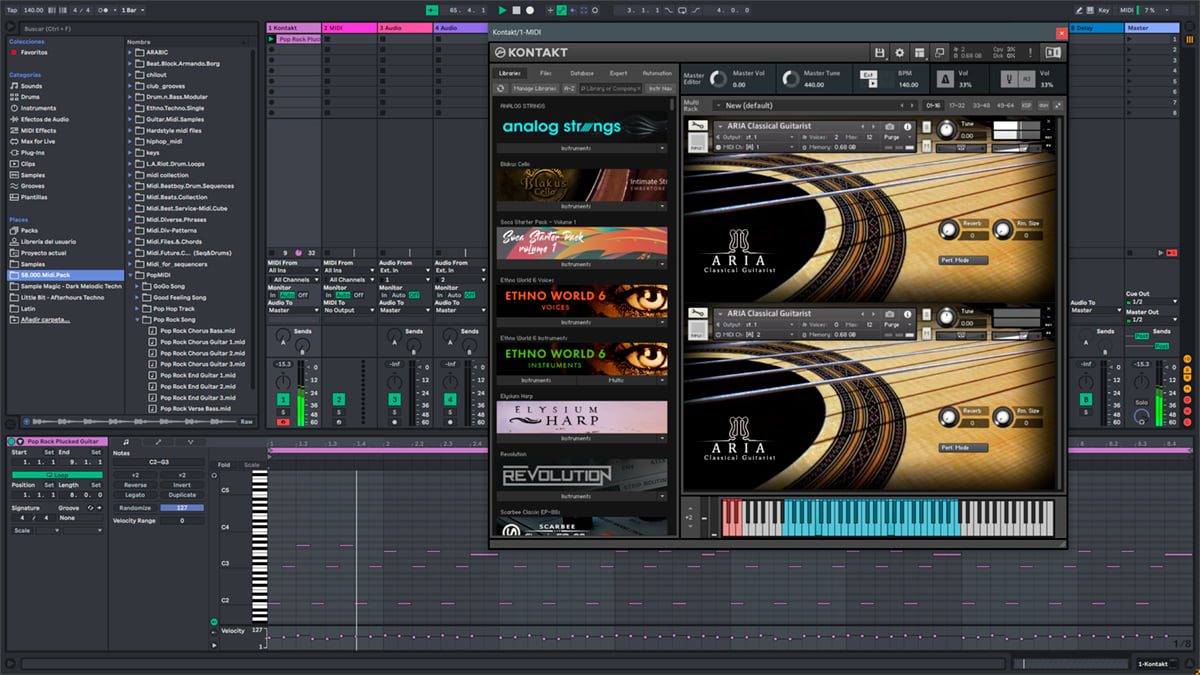Toggle Kontakt sidebar browser view icon
1200x675 pixels.
click(1052, 52)
